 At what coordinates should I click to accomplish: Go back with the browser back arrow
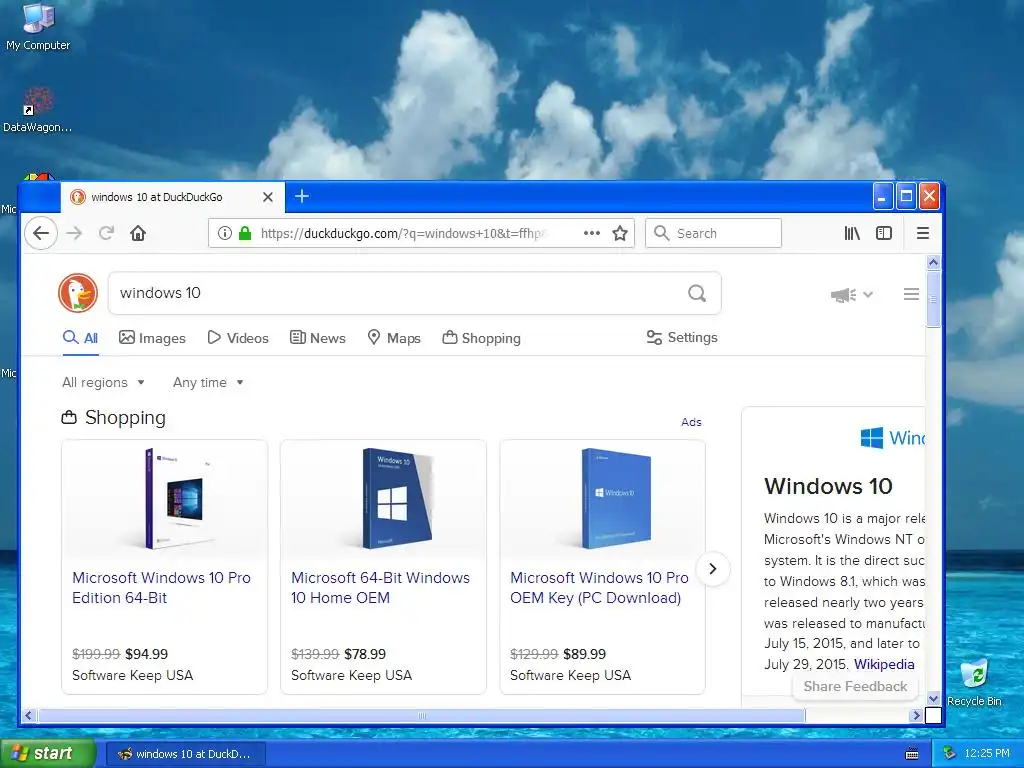coord(41,233)
